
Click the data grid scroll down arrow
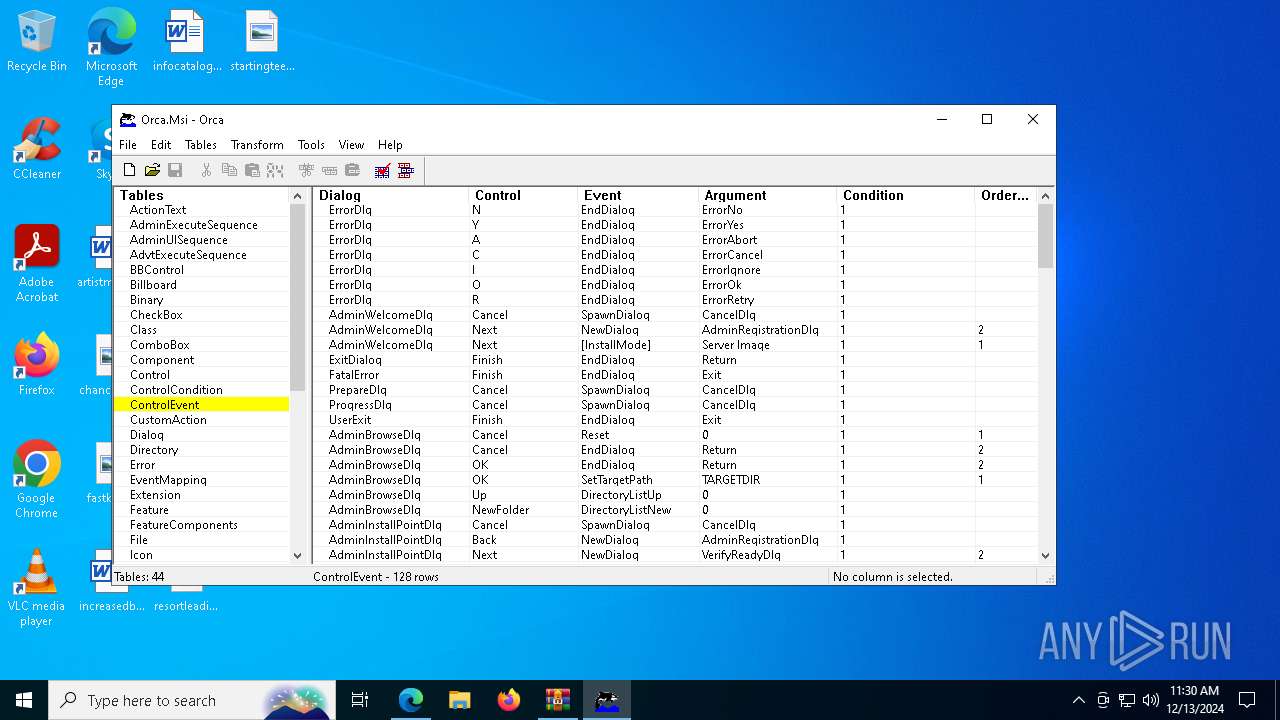[x=1045, y=556]
